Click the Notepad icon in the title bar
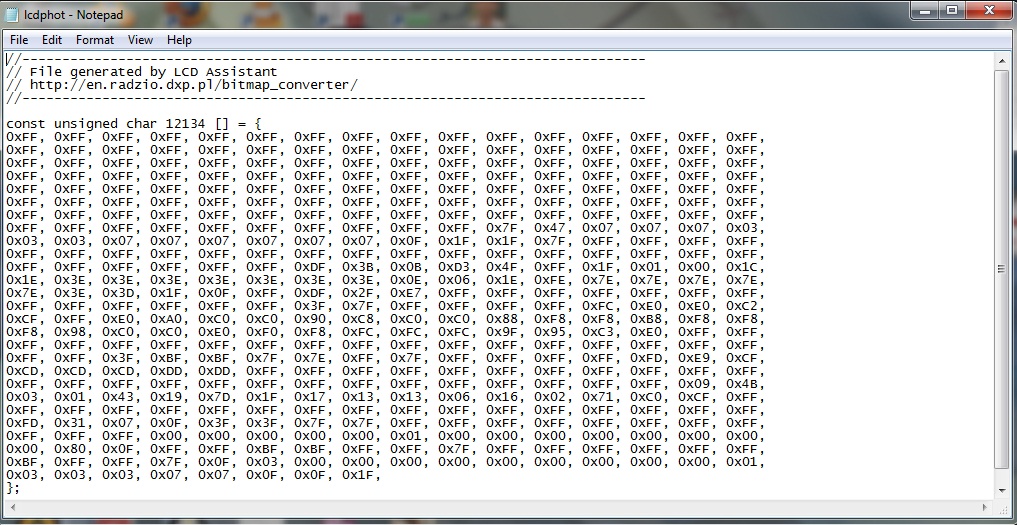The height and width of the screenshot is (525, 1017). click(13, 15)
